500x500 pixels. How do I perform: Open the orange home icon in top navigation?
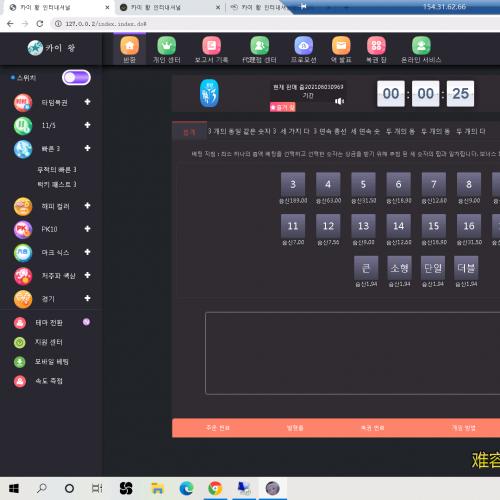pyautogui.click(x=129, y=46)
